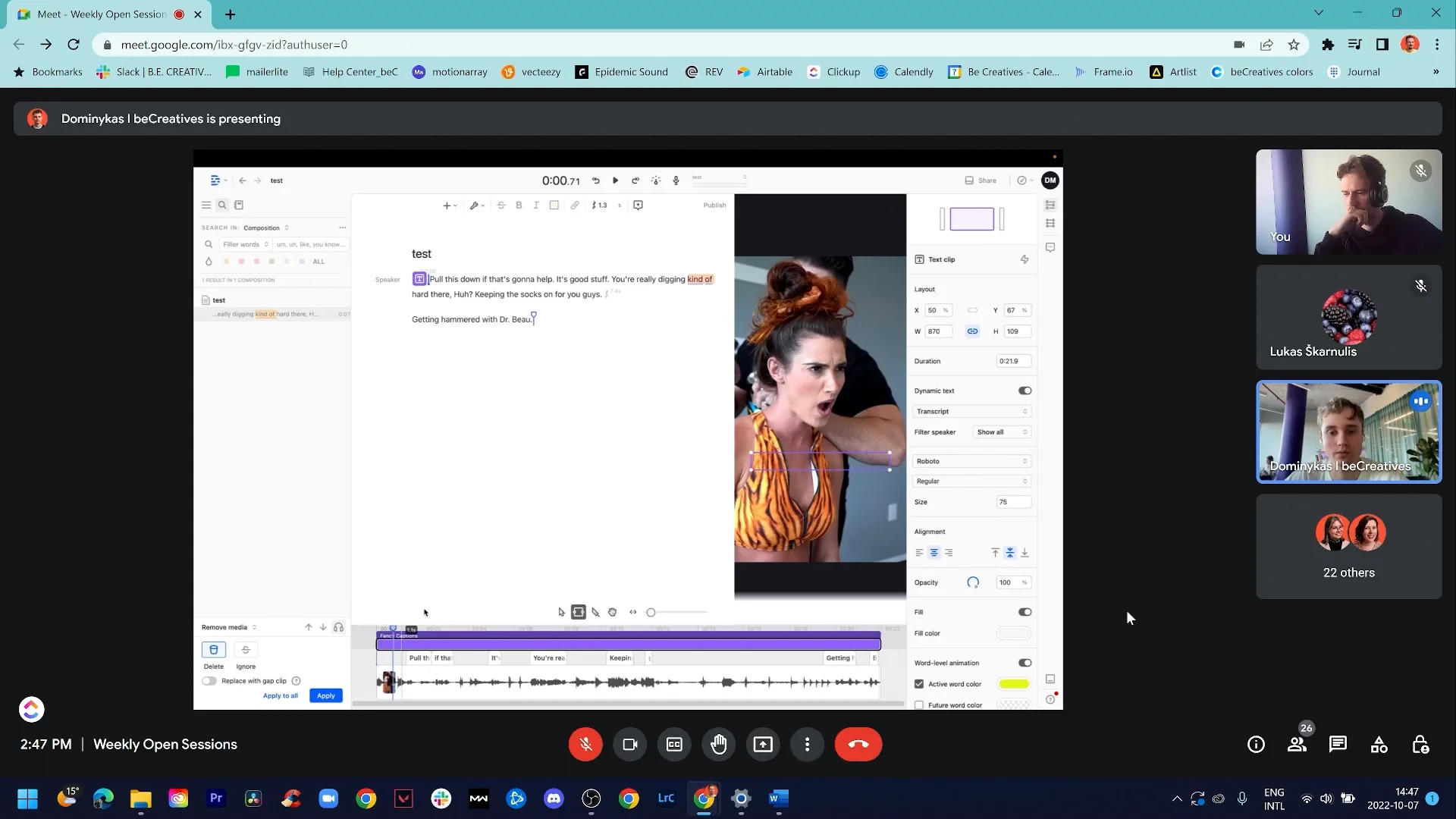Select the blade razor tool above timeline

[x=596, y=612]
